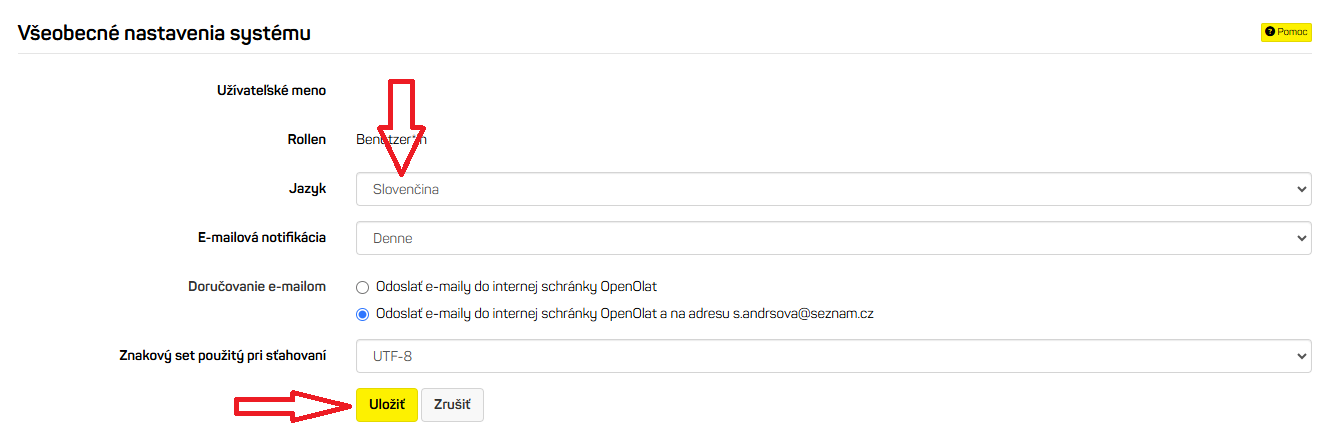Click the chevron arrow of Denne select
Viewport: 1336px width, 429px height.
pyautogui.click(x=1300, y=238)
